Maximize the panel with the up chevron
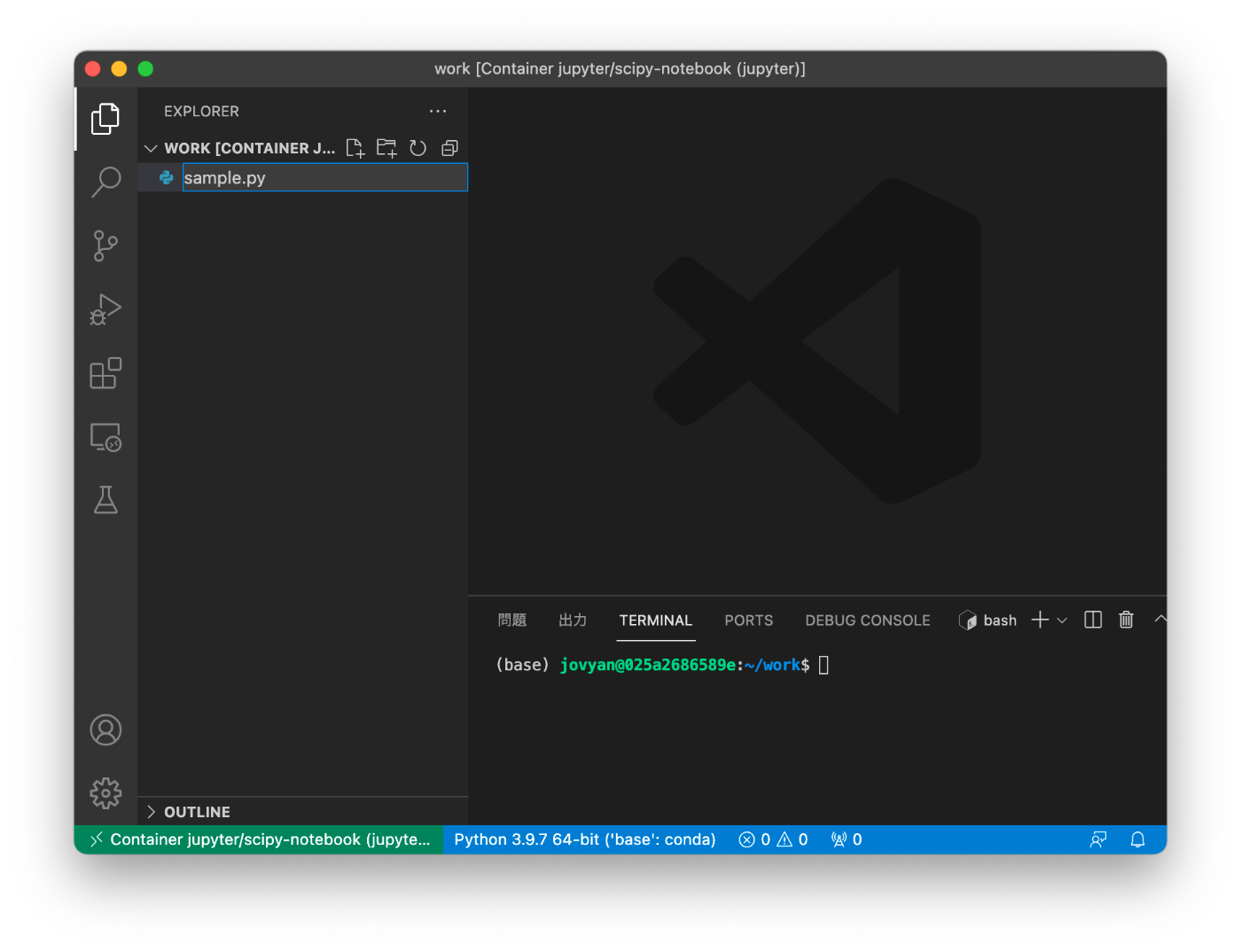1241x952 pixels. click(1160, 619)
